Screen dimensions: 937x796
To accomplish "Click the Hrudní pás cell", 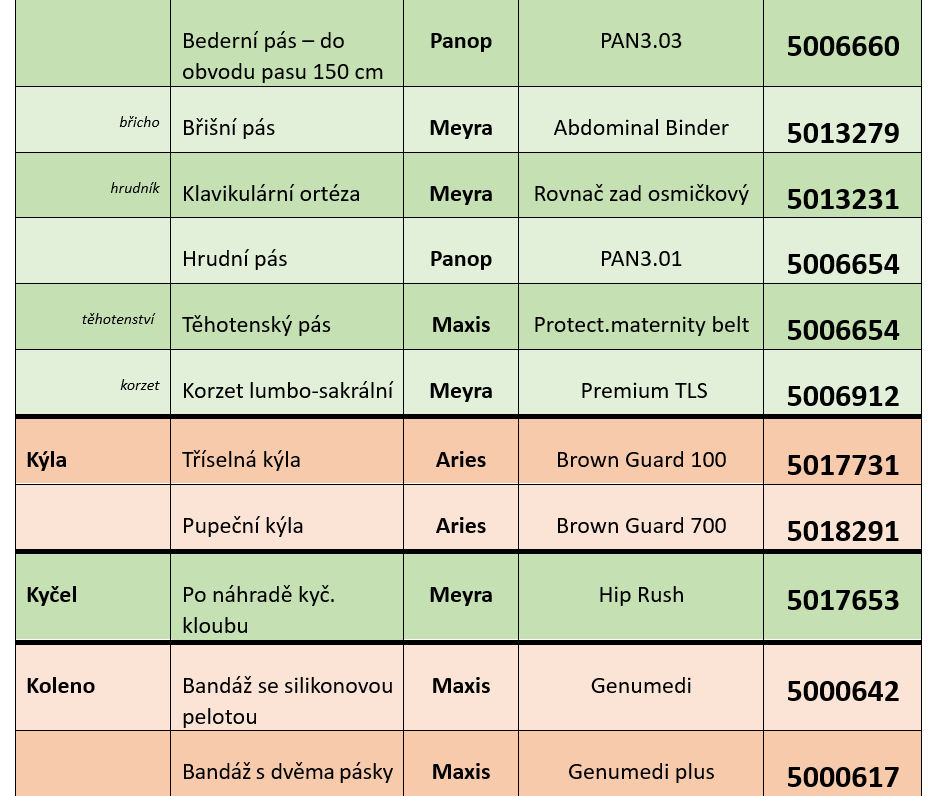I will (x=287, y=251).
